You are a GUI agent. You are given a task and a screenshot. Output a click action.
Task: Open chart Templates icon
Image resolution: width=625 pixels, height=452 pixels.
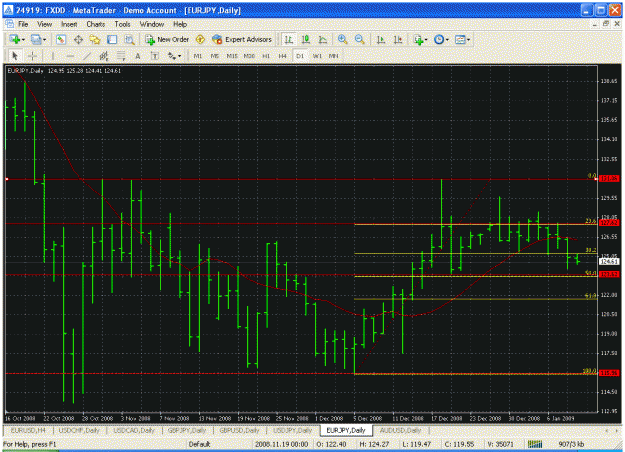[460, 39]
